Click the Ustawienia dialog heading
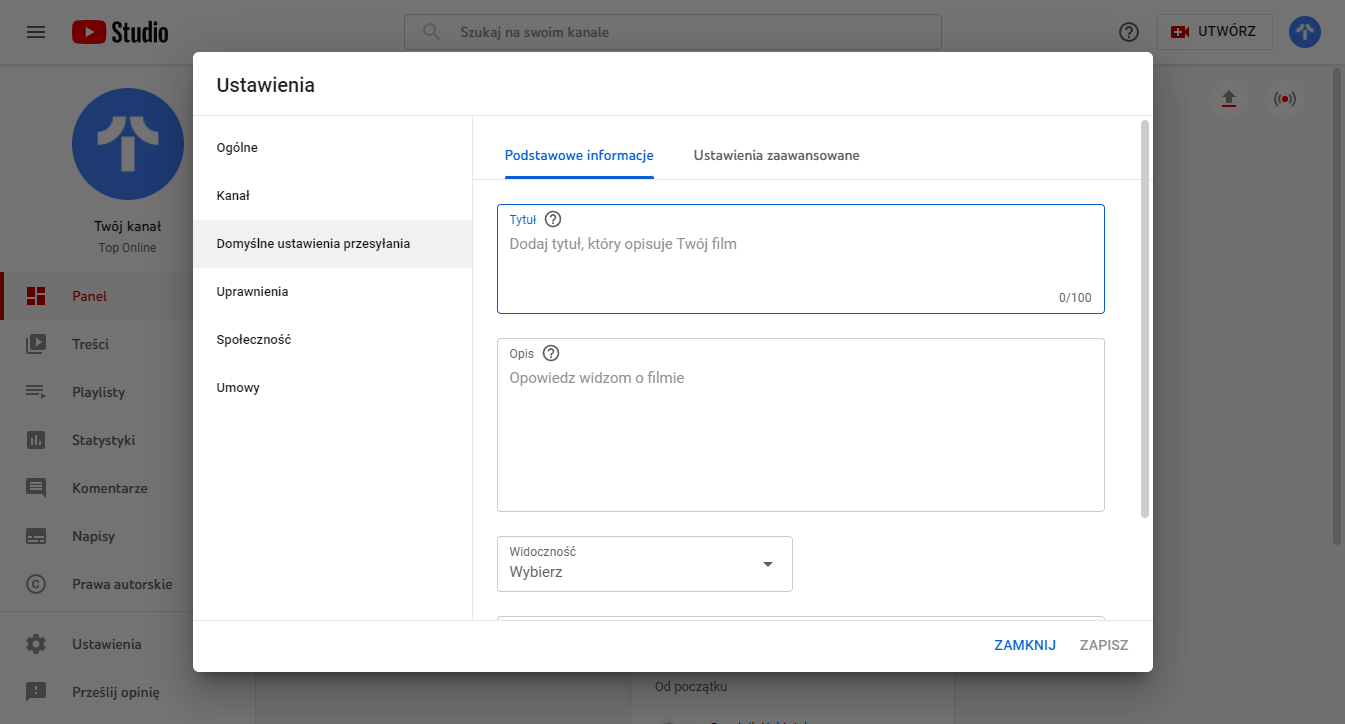This screenshot has height=724, width=1345. coord(266,85)
